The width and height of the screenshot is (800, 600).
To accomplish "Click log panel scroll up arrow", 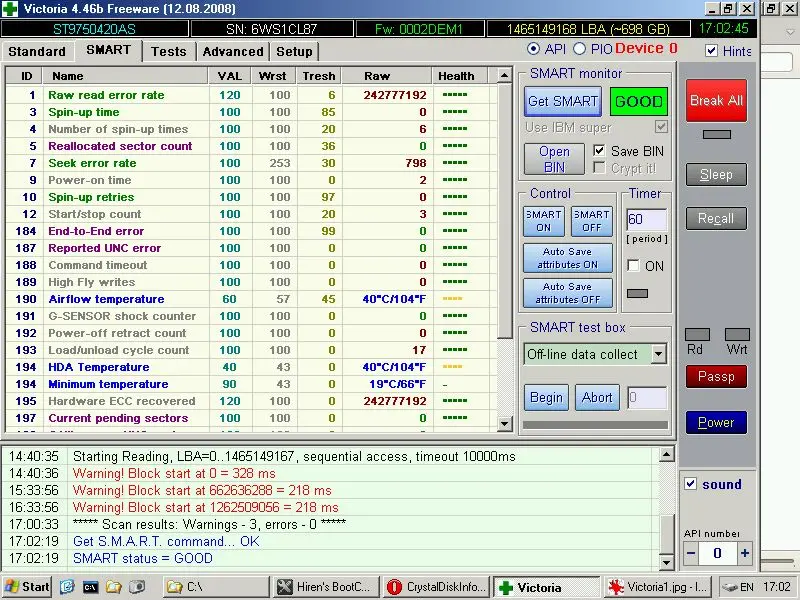I will (x=666, y=454).
